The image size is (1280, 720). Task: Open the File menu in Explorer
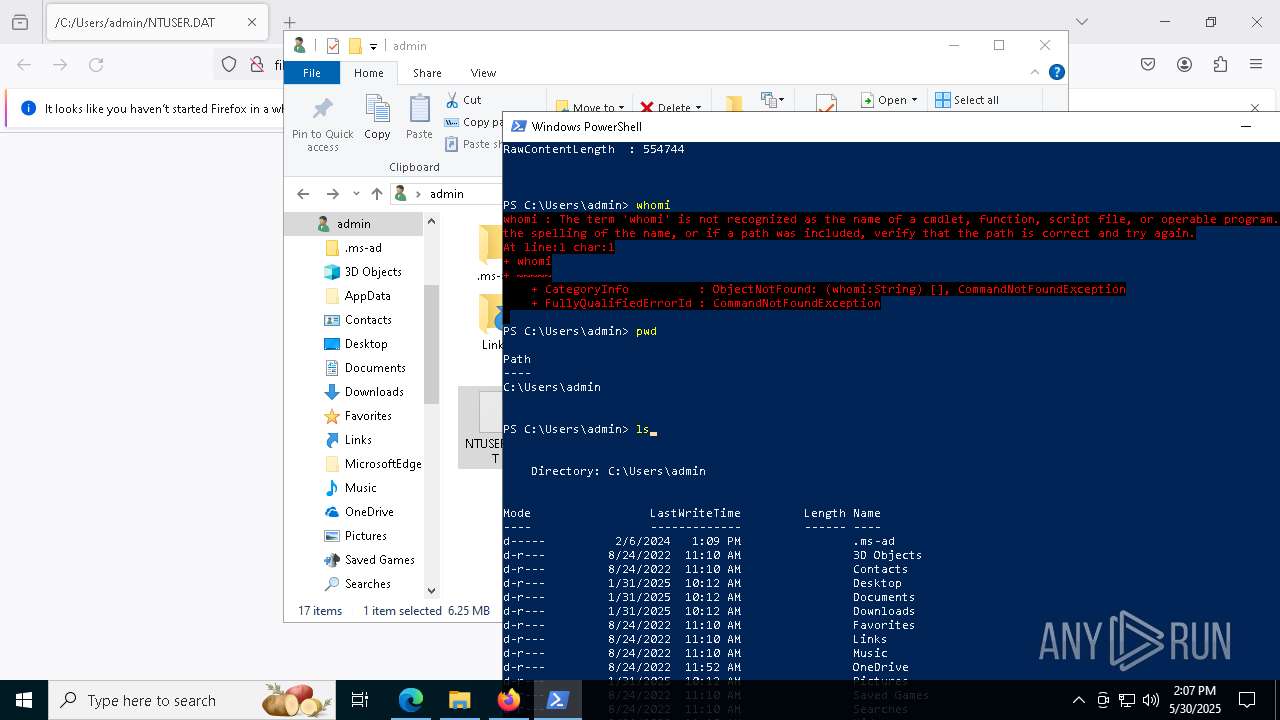click(312, 73)
